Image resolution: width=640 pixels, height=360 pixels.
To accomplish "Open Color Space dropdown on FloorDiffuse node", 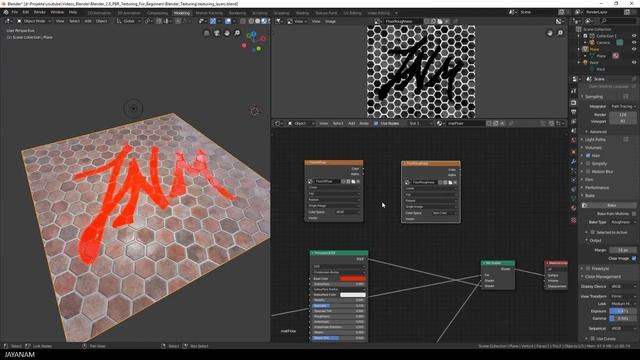I will pyautogui.click(x=347, y=212).
